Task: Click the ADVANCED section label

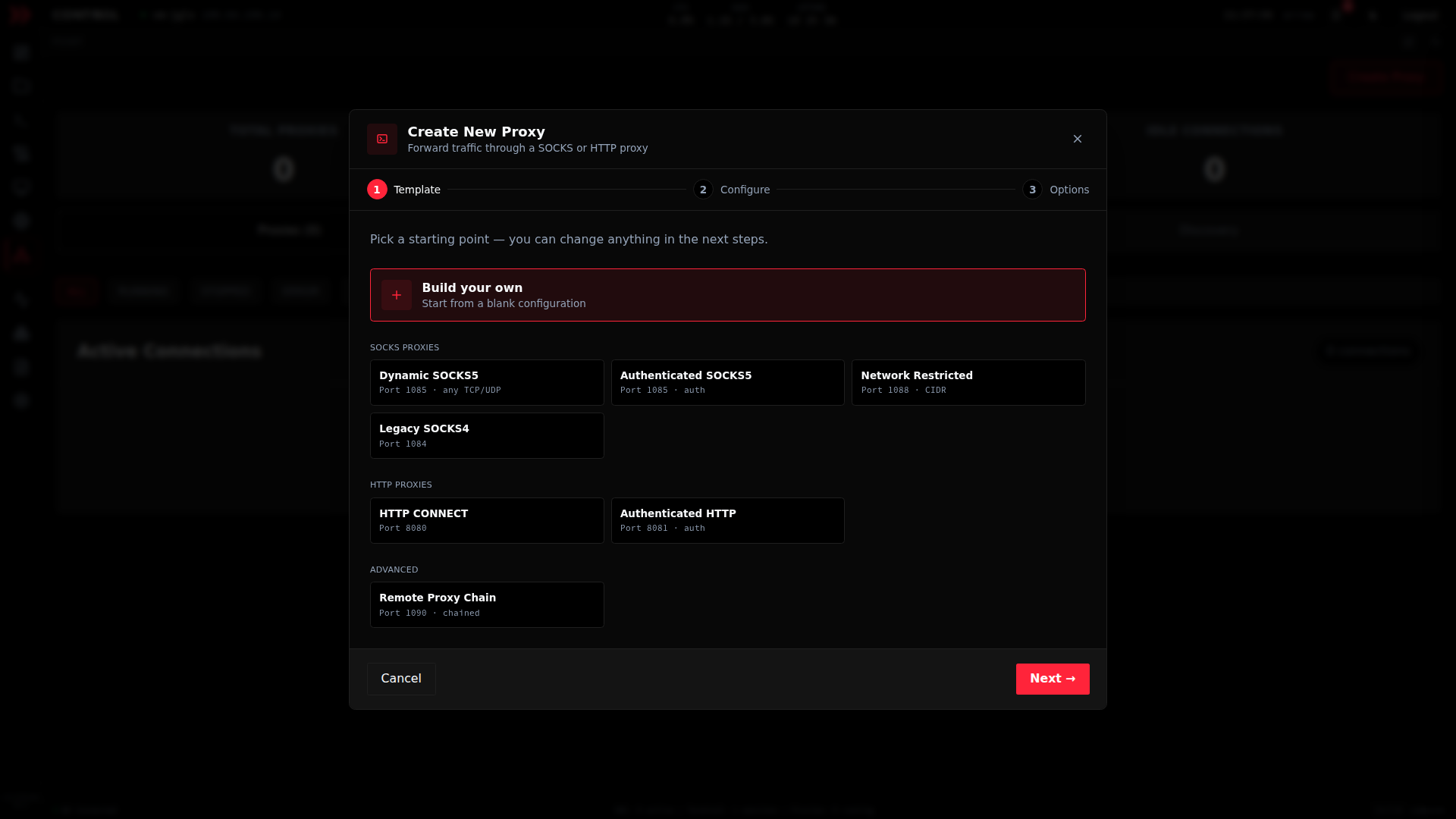Action: pos(394,570)
